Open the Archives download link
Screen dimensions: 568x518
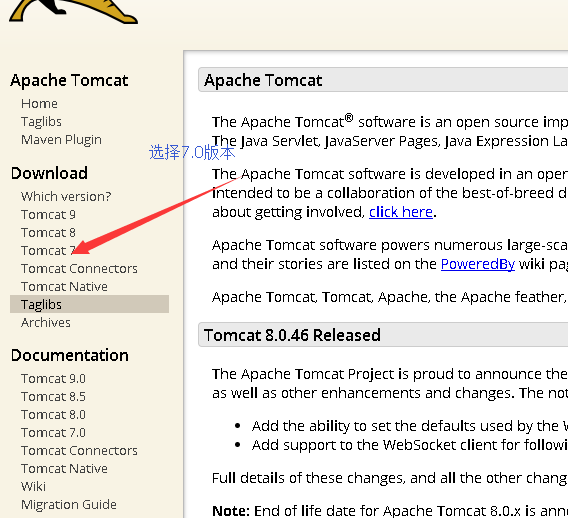point(46,323)
